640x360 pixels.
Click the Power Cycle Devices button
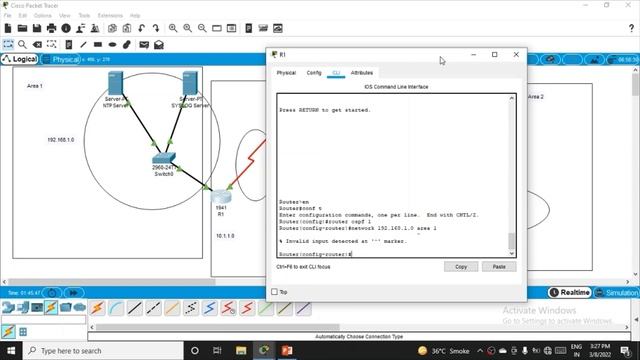tap(52, 293)
